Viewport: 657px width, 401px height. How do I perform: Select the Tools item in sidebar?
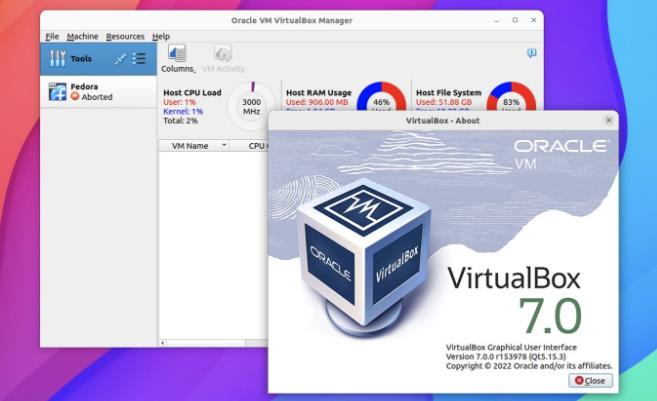coord(98,59)
